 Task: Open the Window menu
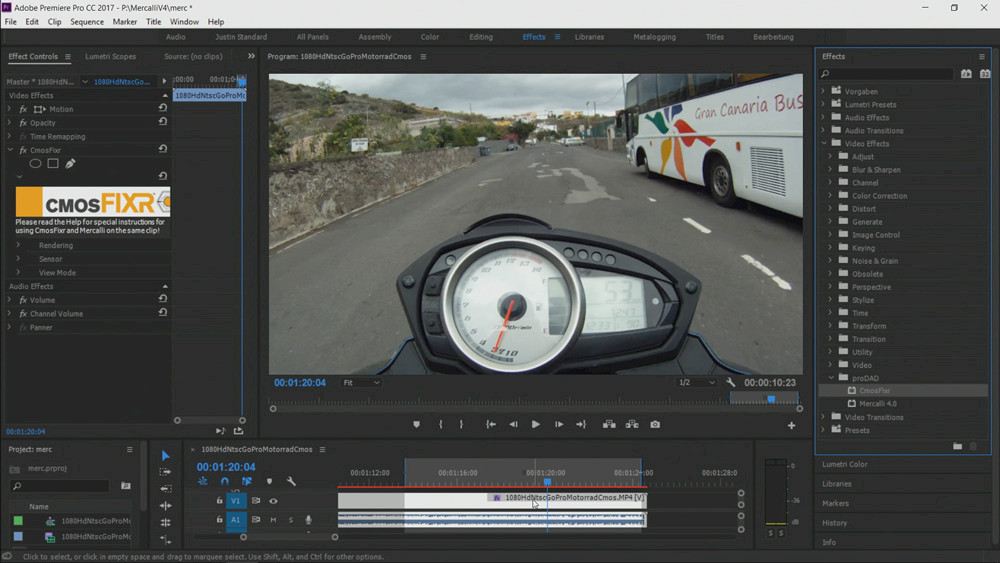coord(184,22)
